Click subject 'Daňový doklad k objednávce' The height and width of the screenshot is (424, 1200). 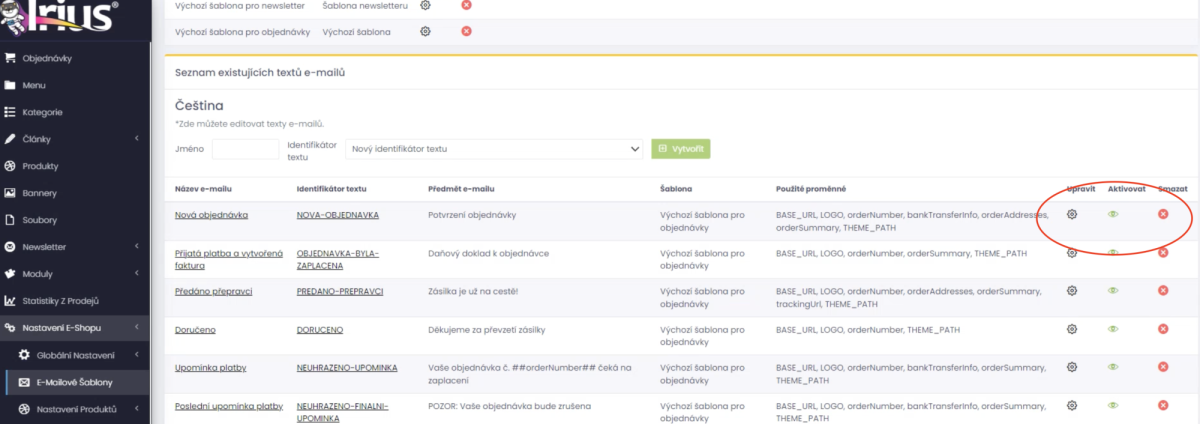tap(489, 253)
